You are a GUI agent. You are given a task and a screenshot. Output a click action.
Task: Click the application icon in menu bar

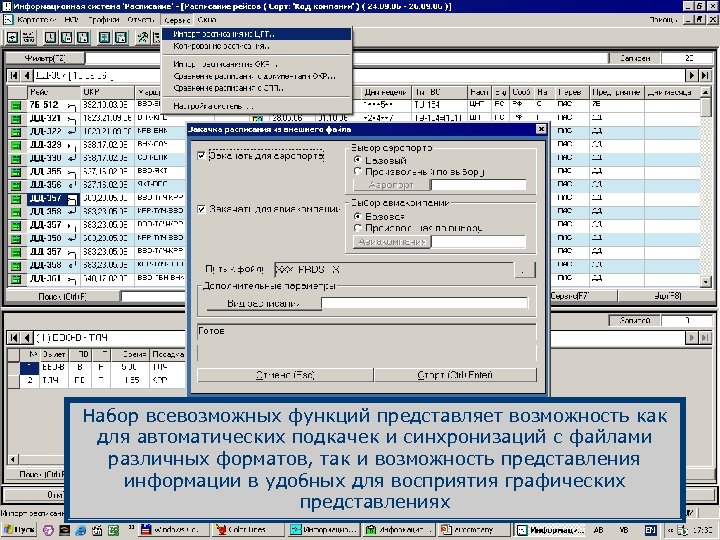click(x=8, y=20)
